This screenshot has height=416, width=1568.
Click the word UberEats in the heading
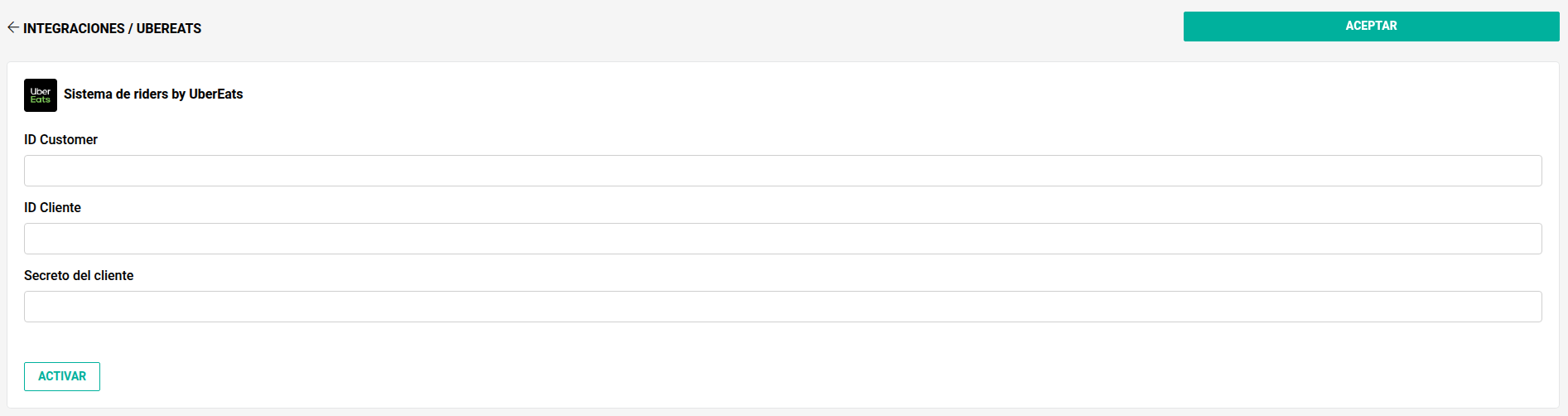click(215, 94)
